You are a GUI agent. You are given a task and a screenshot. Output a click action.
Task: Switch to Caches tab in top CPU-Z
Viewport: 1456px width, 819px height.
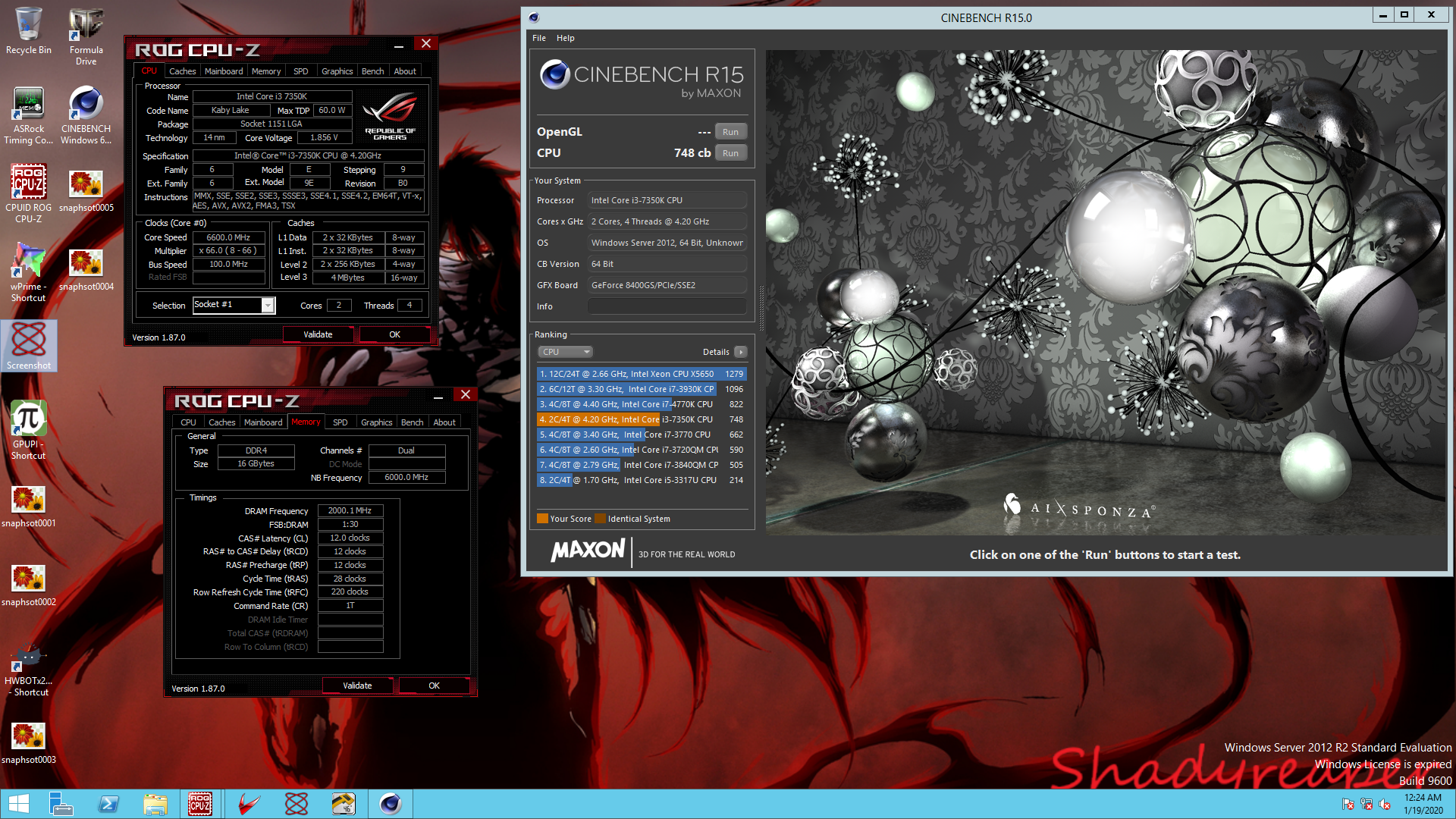[182, 71]
